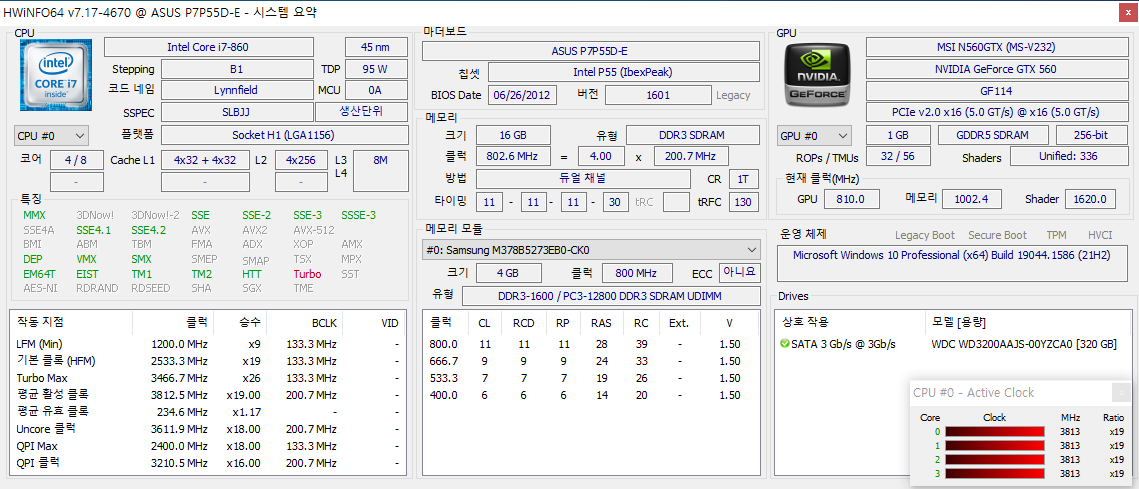This screenshot has height=489, width=1139.
Task: Click the Socket H1 (LGA1156) platform field
Action: 284,135
